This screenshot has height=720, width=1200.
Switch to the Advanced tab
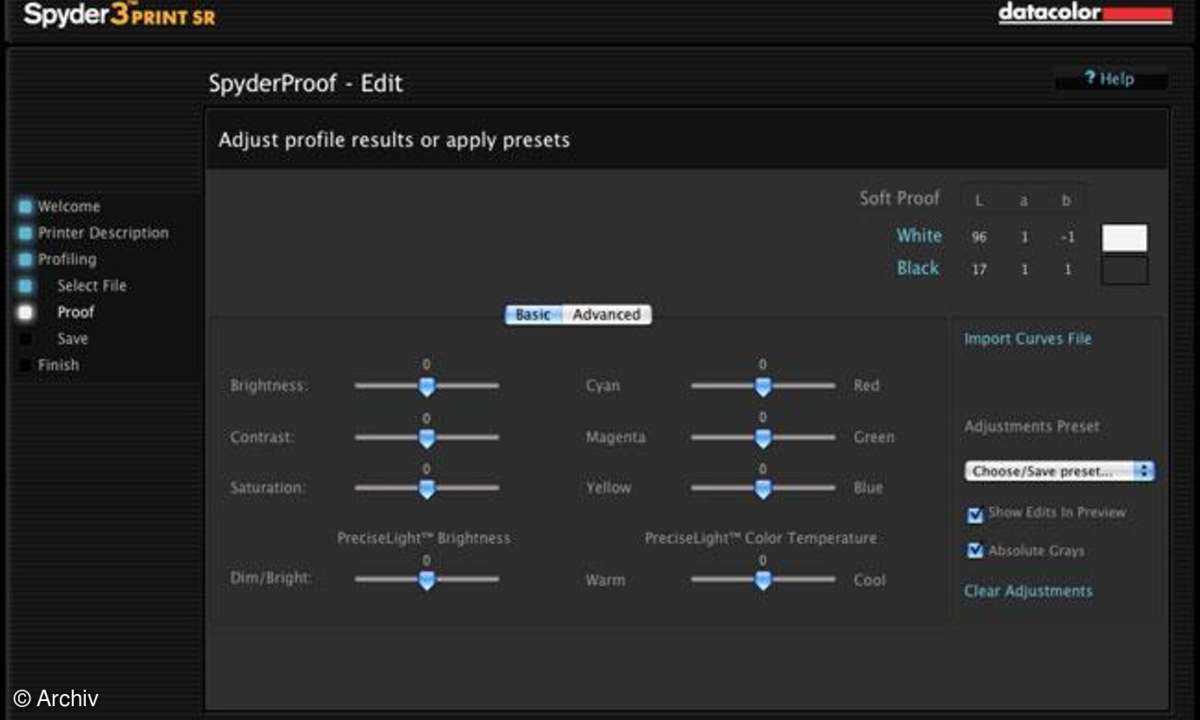(606, 314)
